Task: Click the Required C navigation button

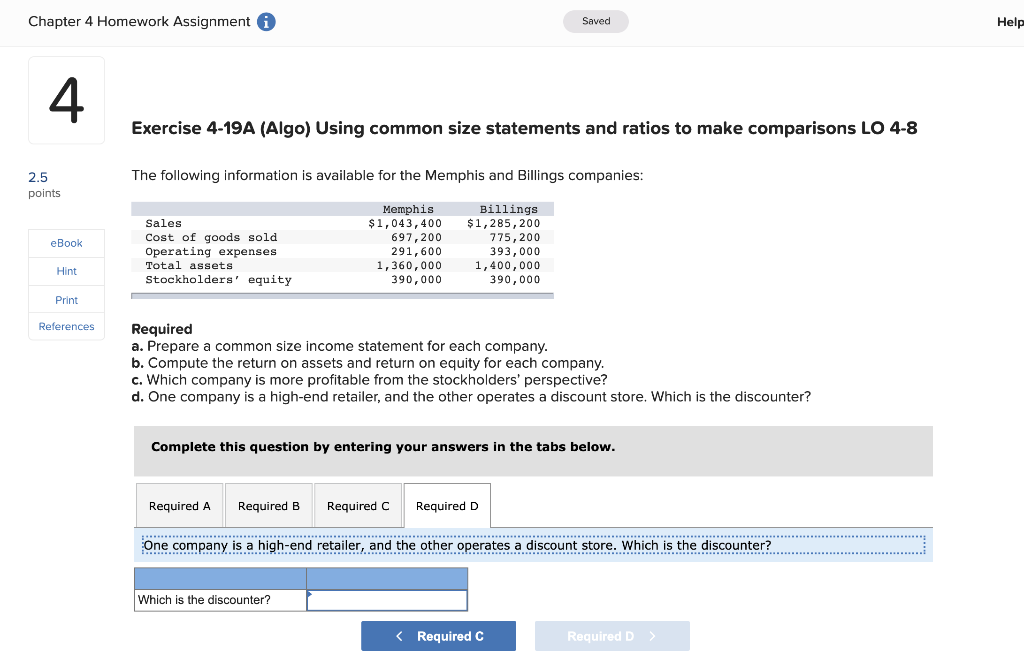Action: tap(438, 635)
